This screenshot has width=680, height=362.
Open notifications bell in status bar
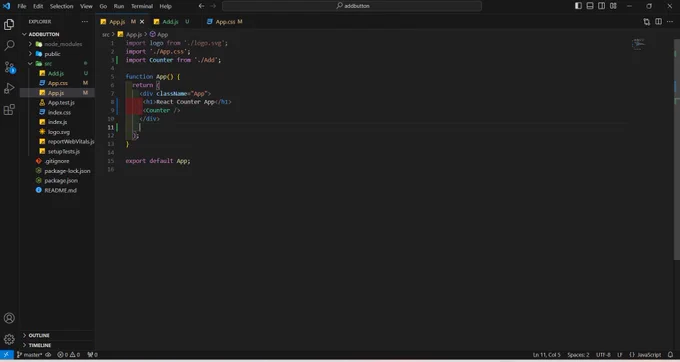[670, 355]
